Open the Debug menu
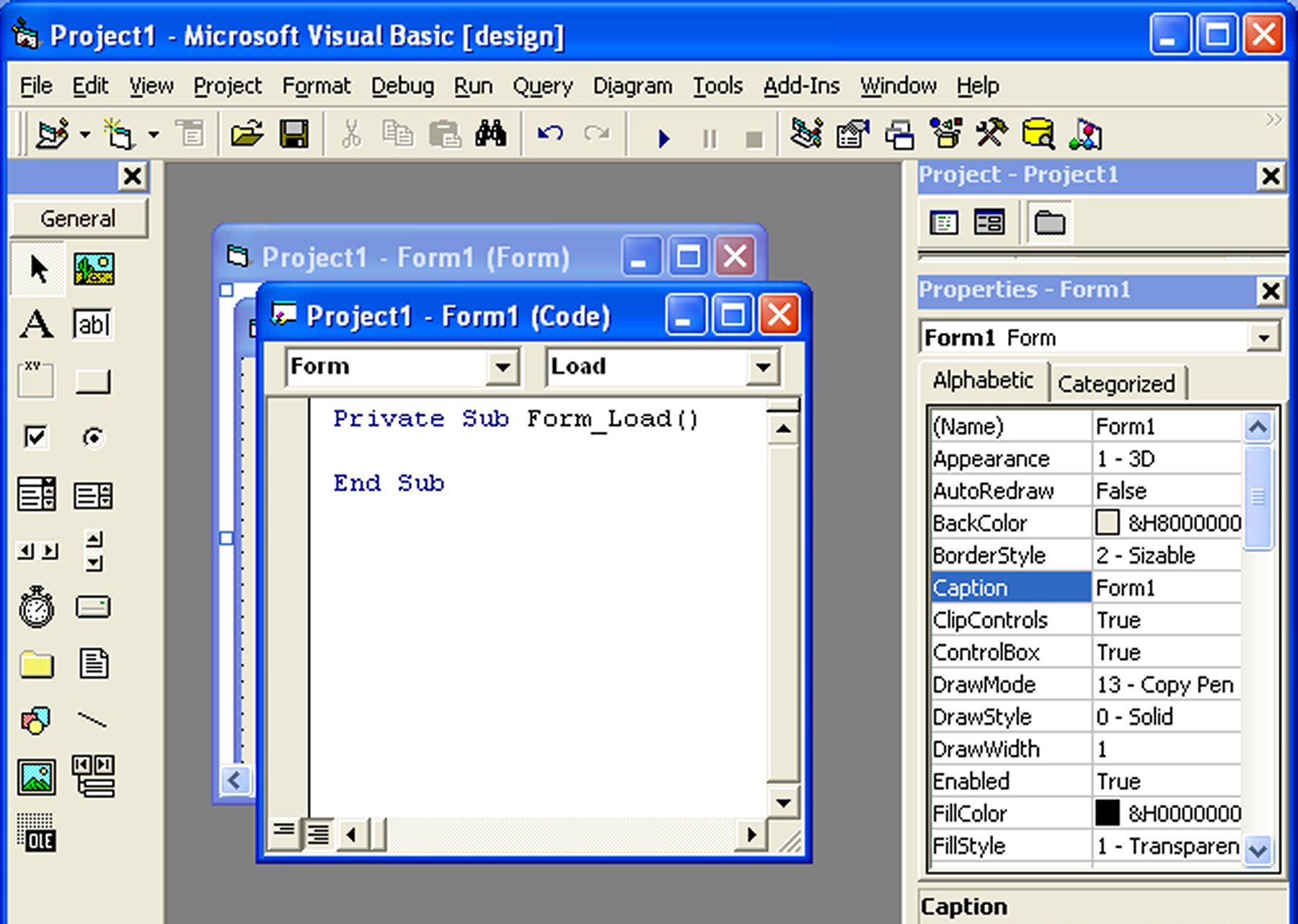1298x924 pixels. pyautogui.click(x=402, y=86)
